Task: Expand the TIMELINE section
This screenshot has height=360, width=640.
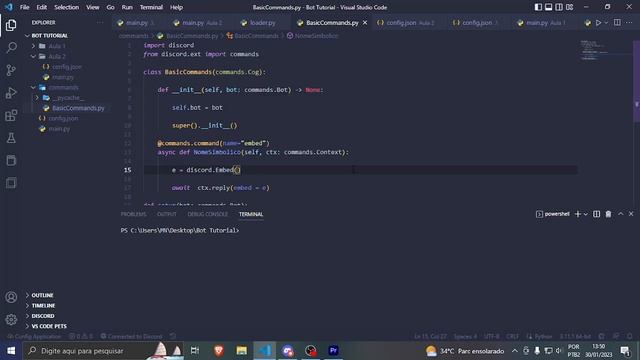Action: 43,305
